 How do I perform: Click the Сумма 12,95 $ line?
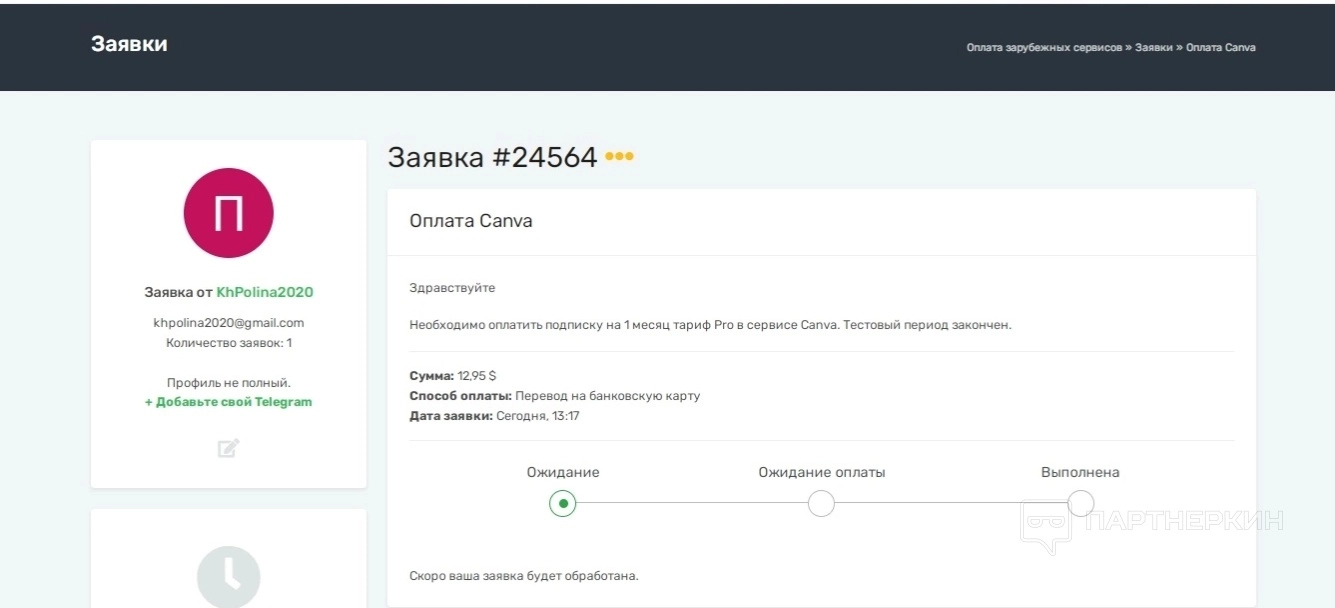[453, 376]
